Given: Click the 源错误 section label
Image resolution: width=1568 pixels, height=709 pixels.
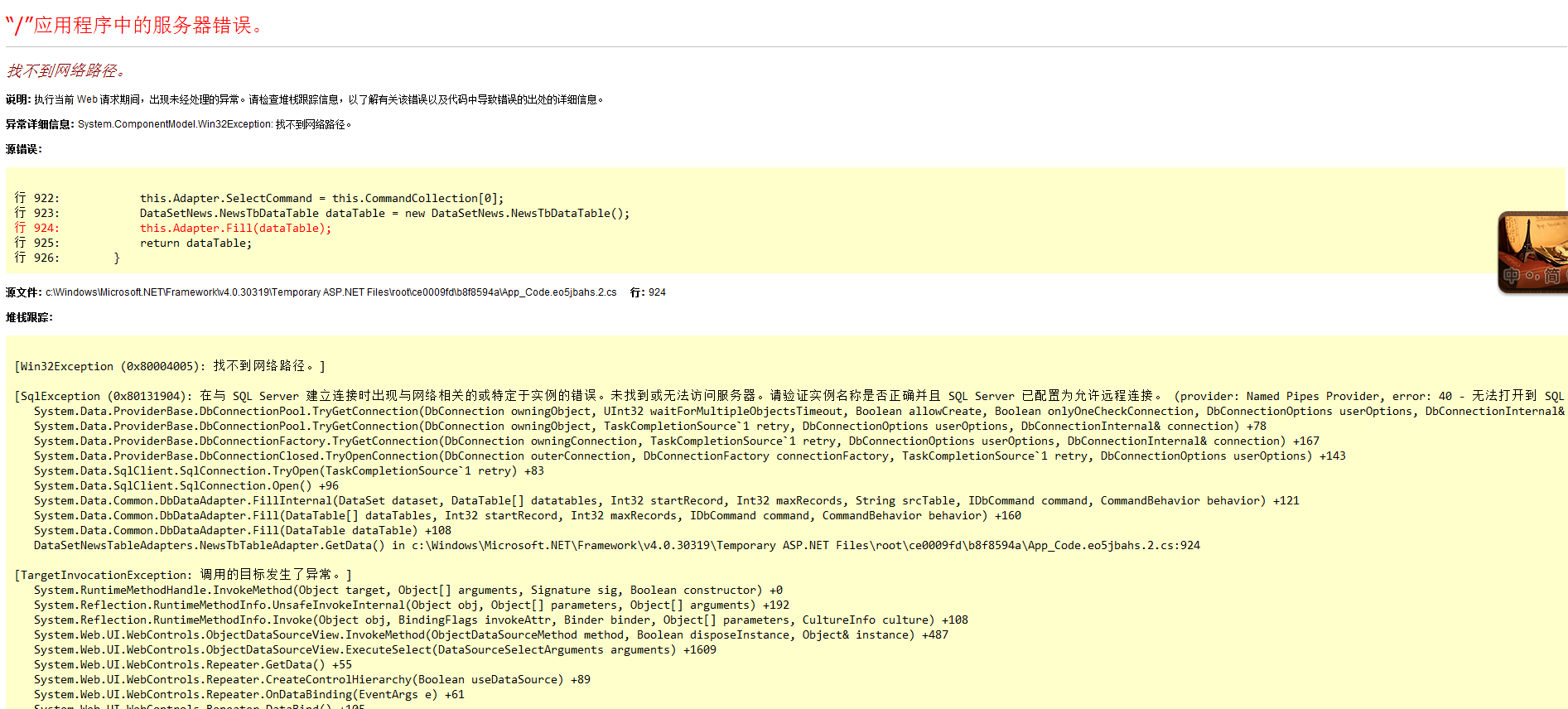Looking at the screenshot, I should (23, 149).
